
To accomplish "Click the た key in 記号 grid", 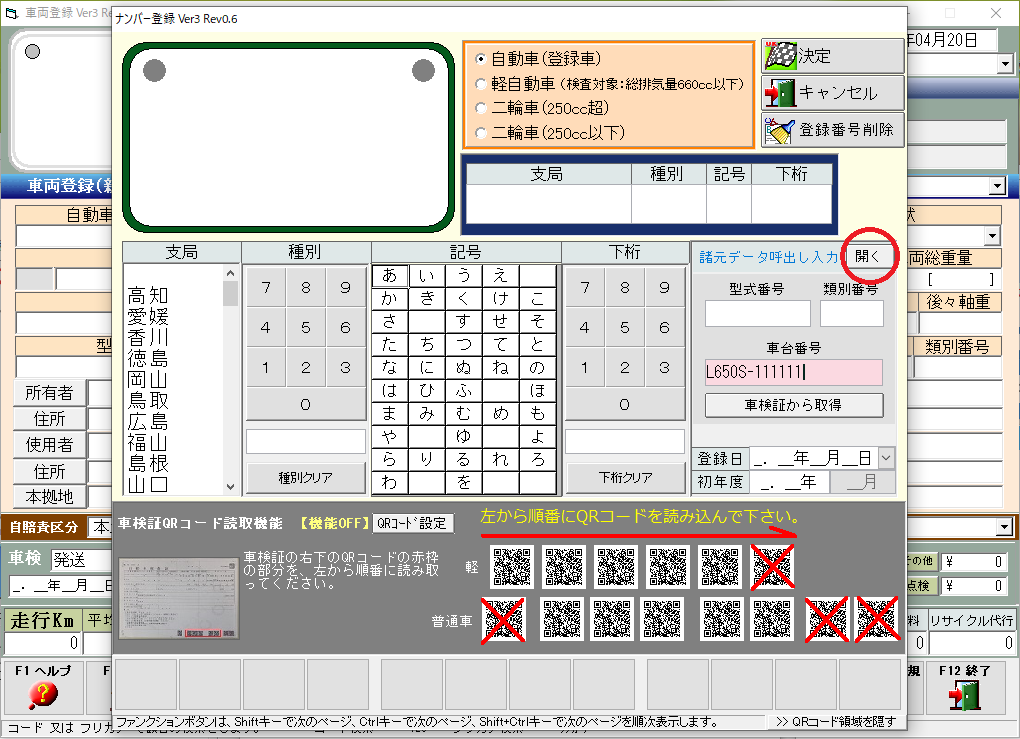I will click(x=390, y=344).
